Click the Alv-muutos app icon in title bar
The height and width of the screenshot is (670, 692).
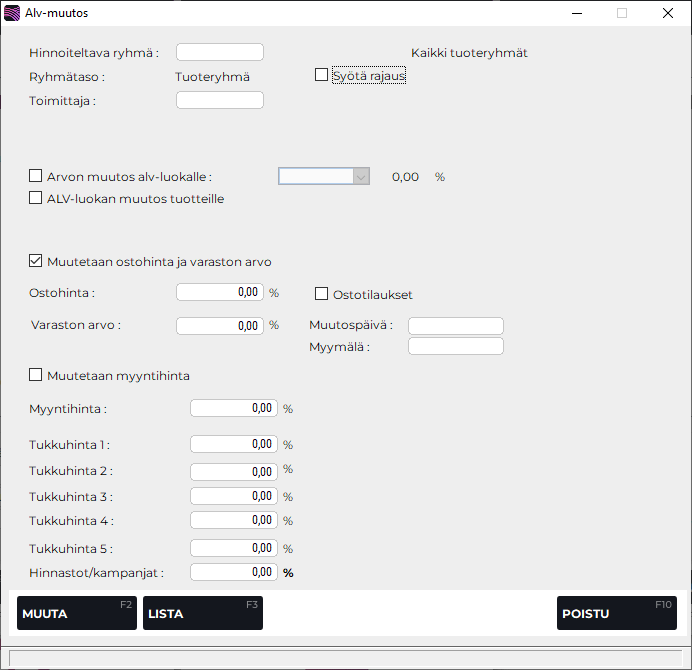[x=12, y=13]
